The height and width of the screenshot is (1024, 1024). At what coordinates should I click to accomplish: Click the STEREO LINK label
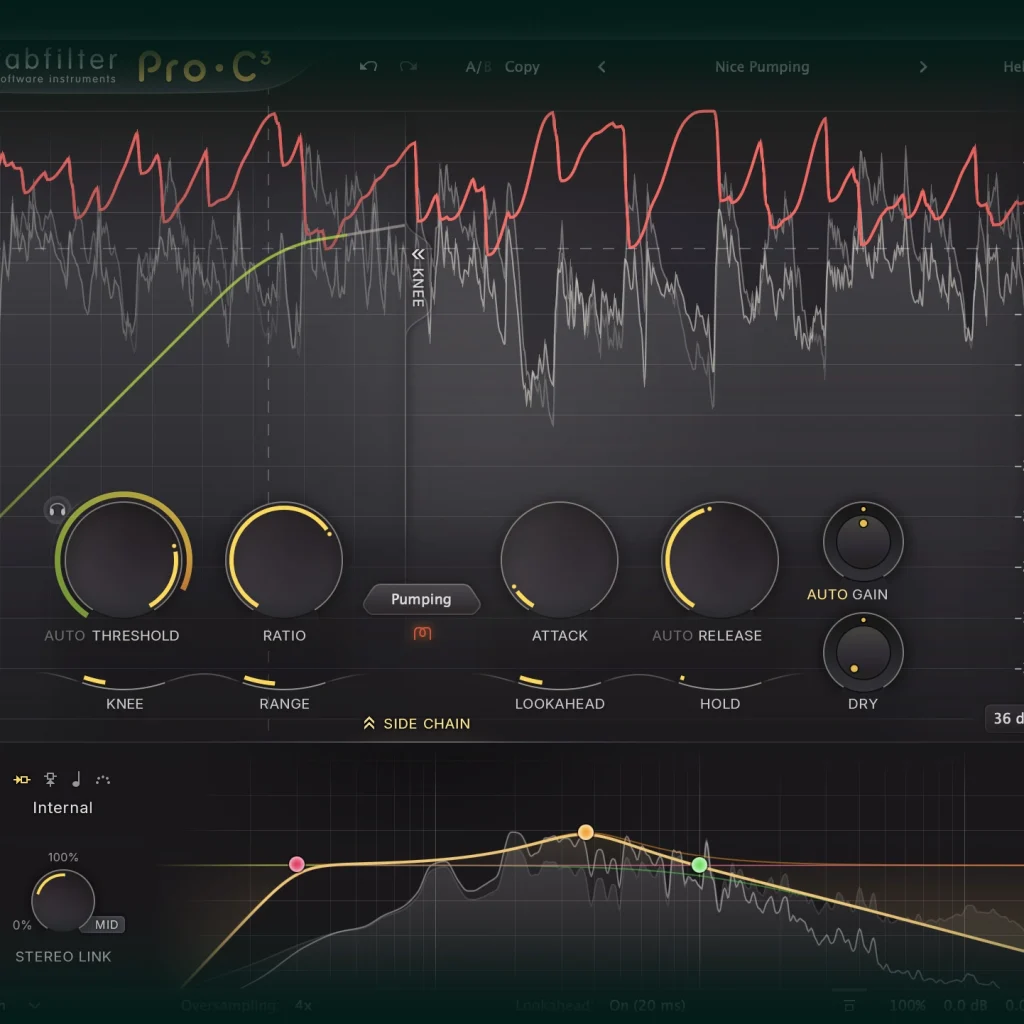point(63,957)
